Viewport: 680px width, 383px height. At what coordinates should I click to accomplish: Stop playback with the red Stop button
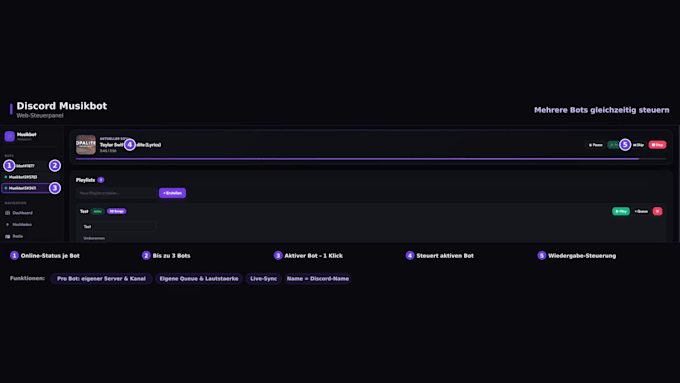657,145
